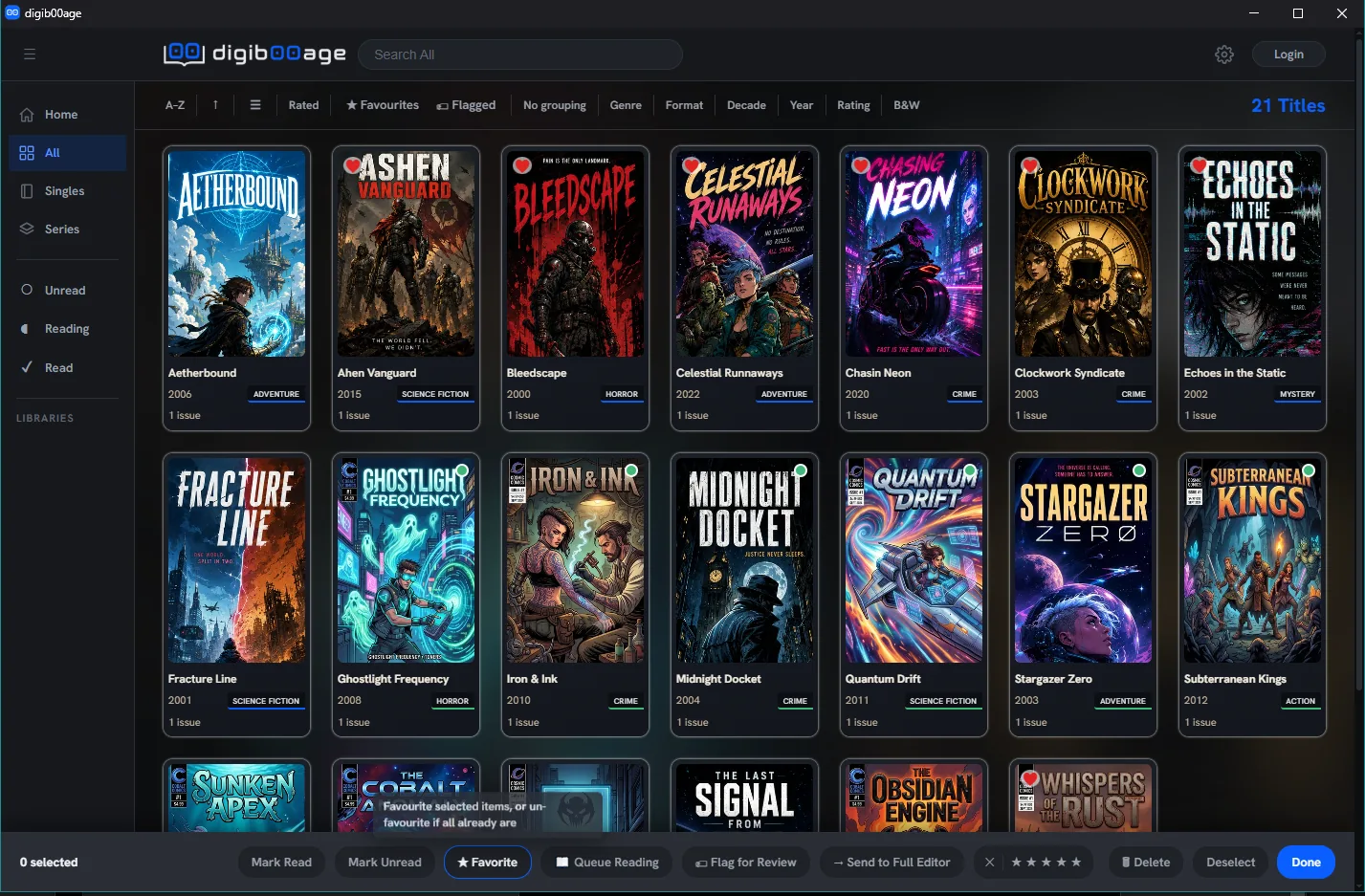Viewport: 1365px width, 896px height.
Task: Filter to Favourites
Action: (x=383, y=105)
